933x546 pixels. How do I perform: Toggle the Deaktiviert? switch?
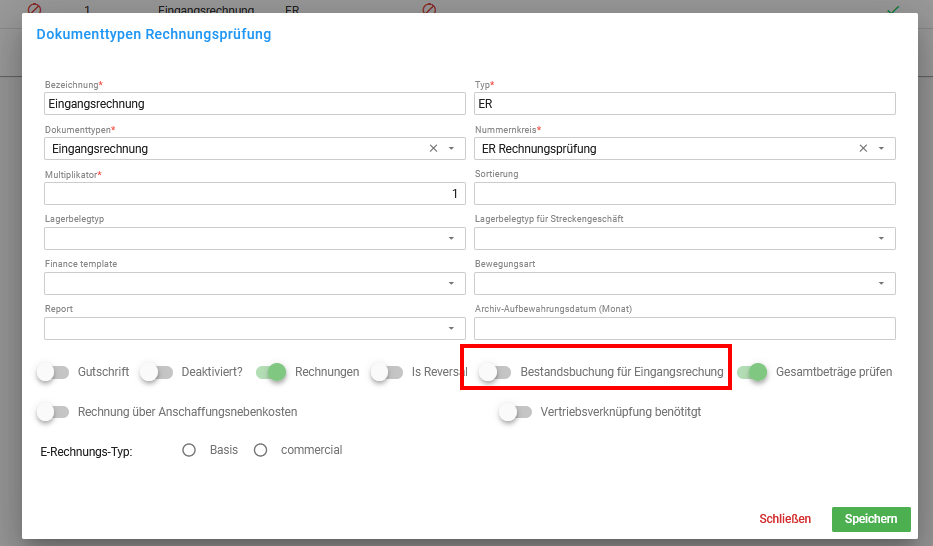(x=156, y=372)
